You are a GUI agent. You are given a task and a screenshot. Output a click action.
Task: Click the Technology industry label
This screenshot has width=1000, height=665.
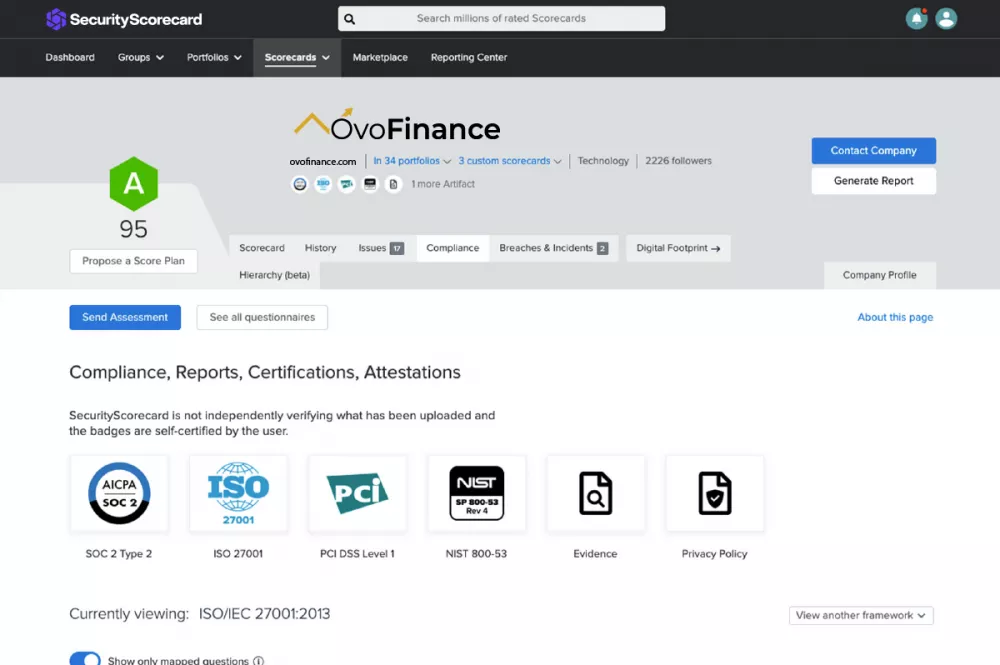(603, 161)
